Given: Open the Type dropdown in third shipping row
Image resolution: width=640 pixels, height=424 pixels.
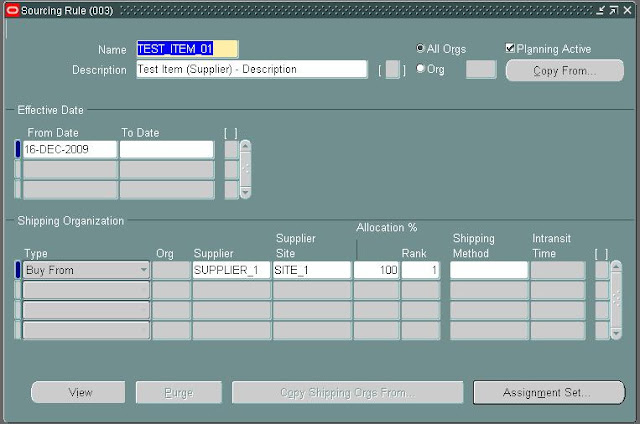Looking at the screenshot, I should point(87,310).
